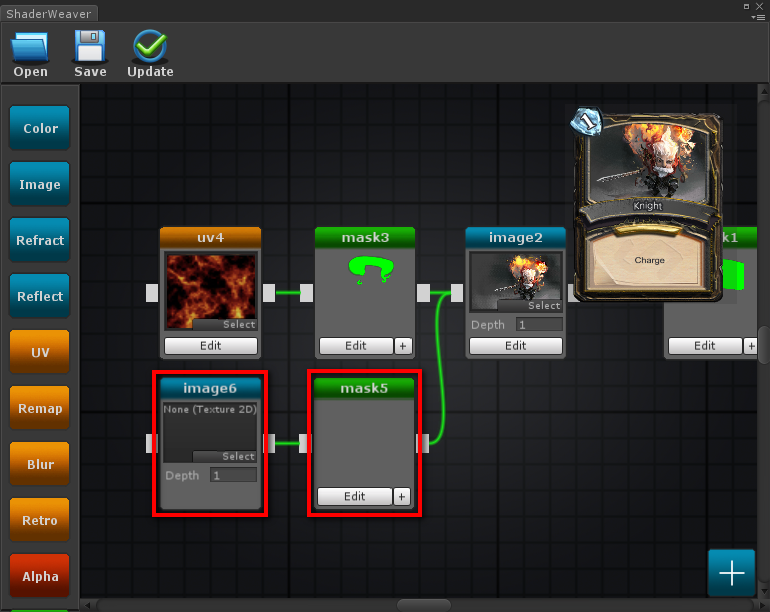Click Edit on the mask5 node

click(x=355, y=496)
